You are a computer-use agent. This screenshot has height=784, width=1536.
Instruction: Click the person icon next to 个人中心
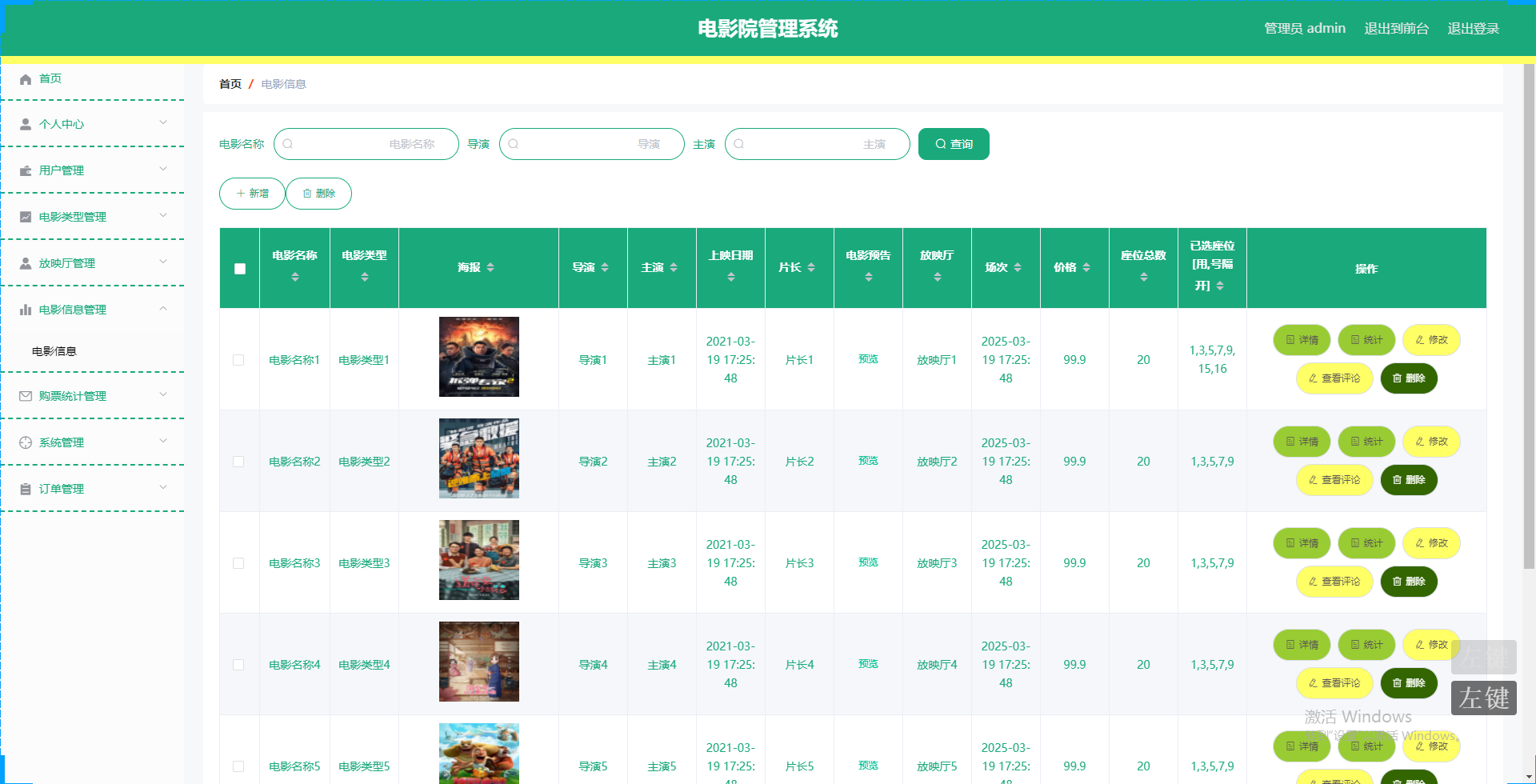coord(25,124)
